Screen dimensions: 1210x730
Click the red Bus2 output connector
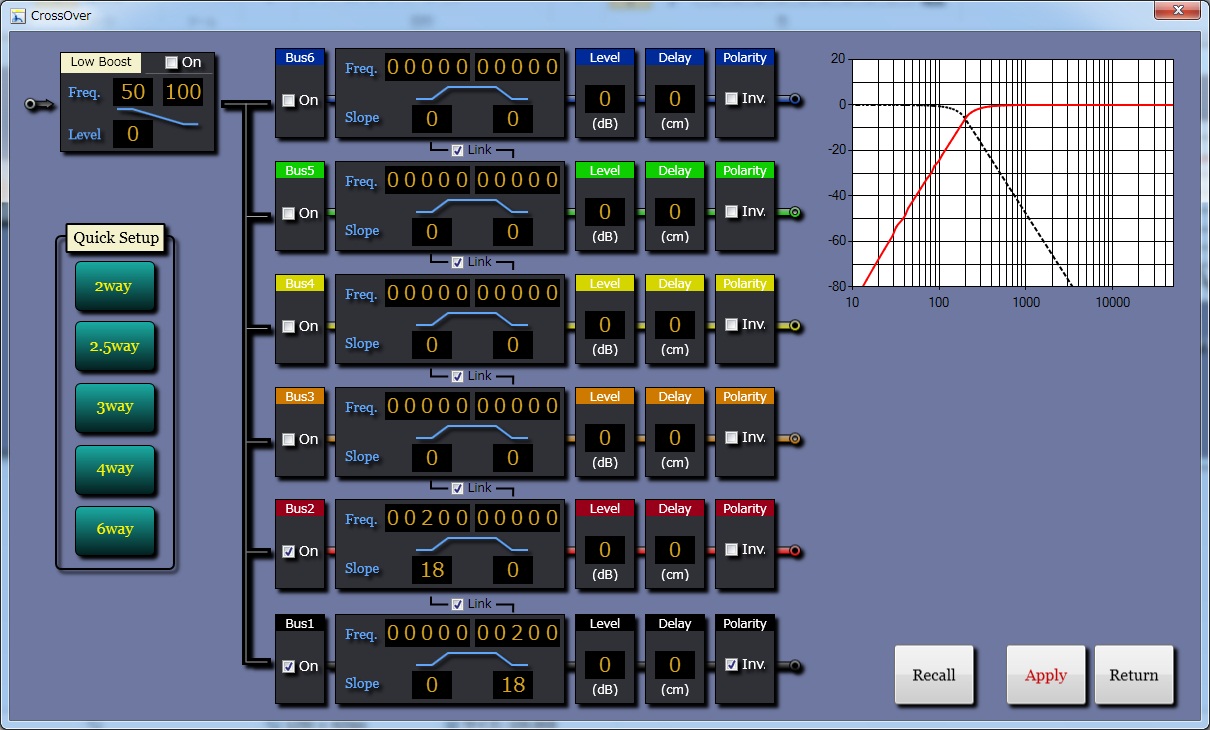point(795,551)
